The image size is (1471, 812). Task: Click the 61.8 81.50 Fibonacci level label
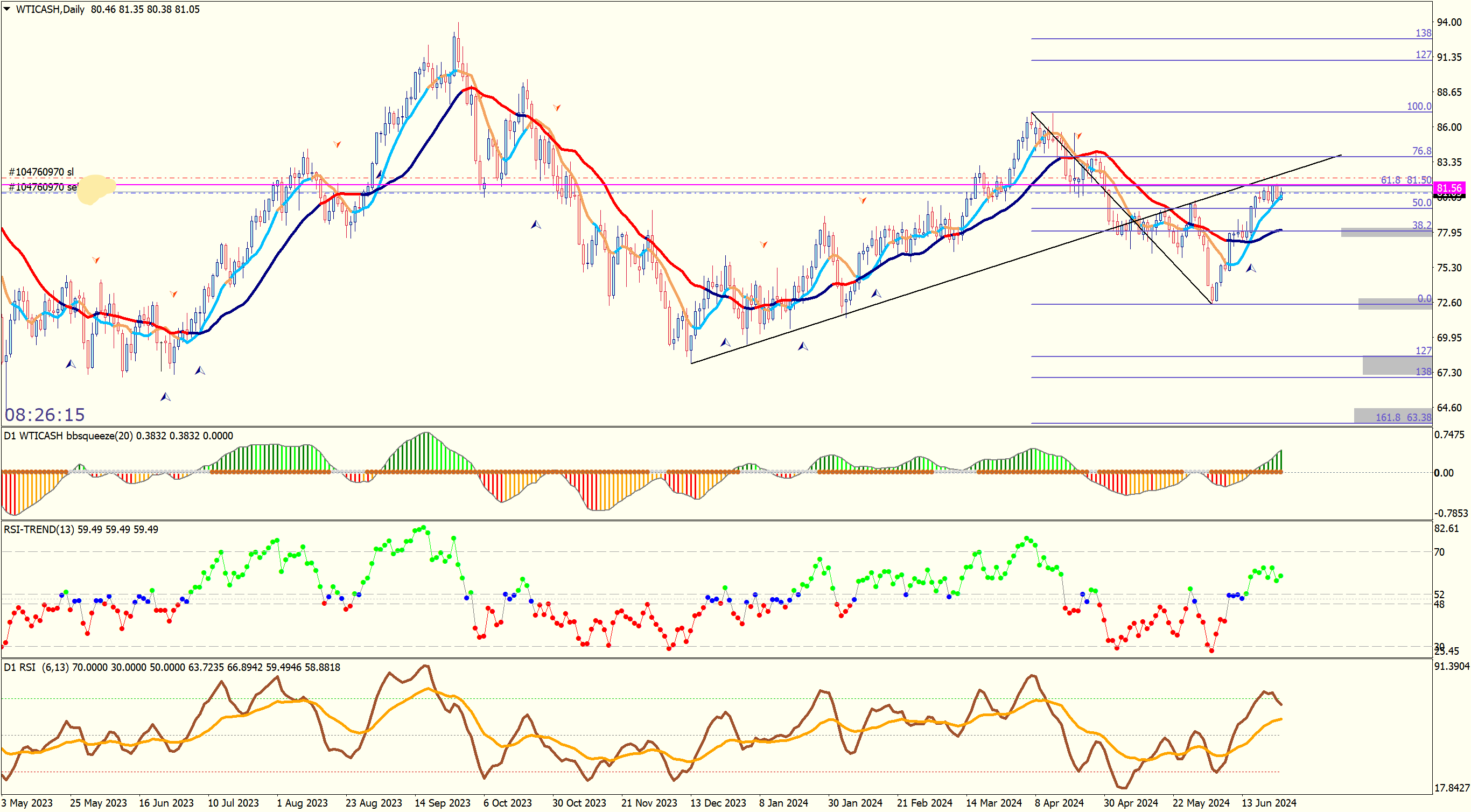[1405, 180]
